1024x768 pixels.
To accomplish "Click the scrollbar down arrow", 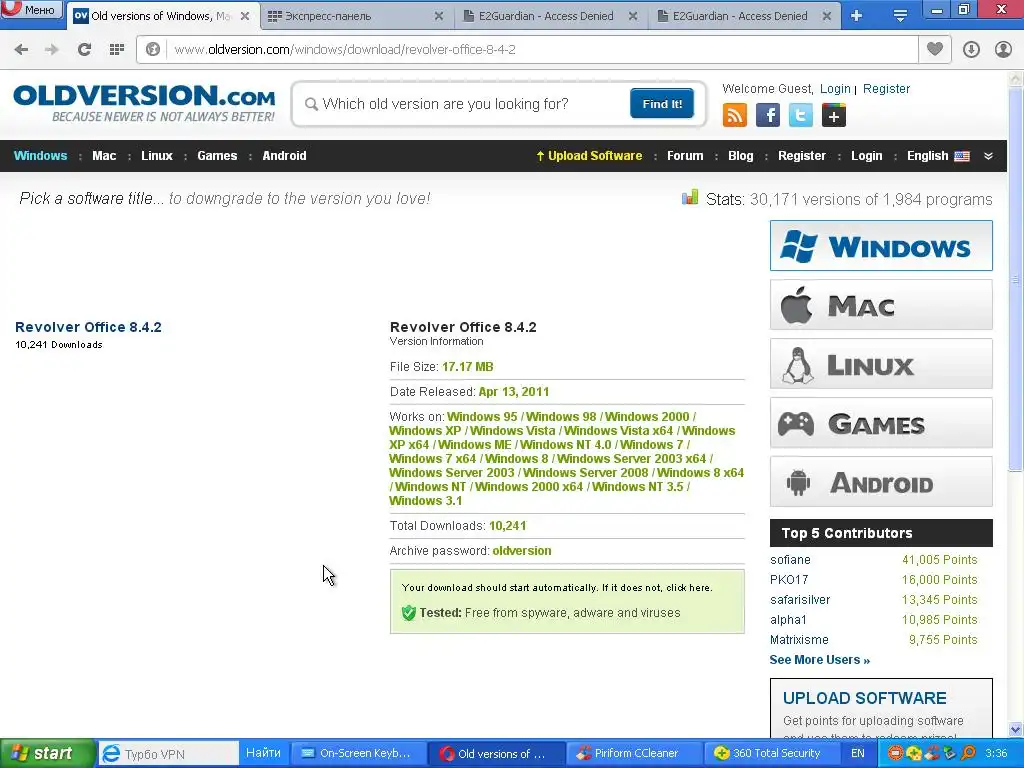I will pos(1016,729).
